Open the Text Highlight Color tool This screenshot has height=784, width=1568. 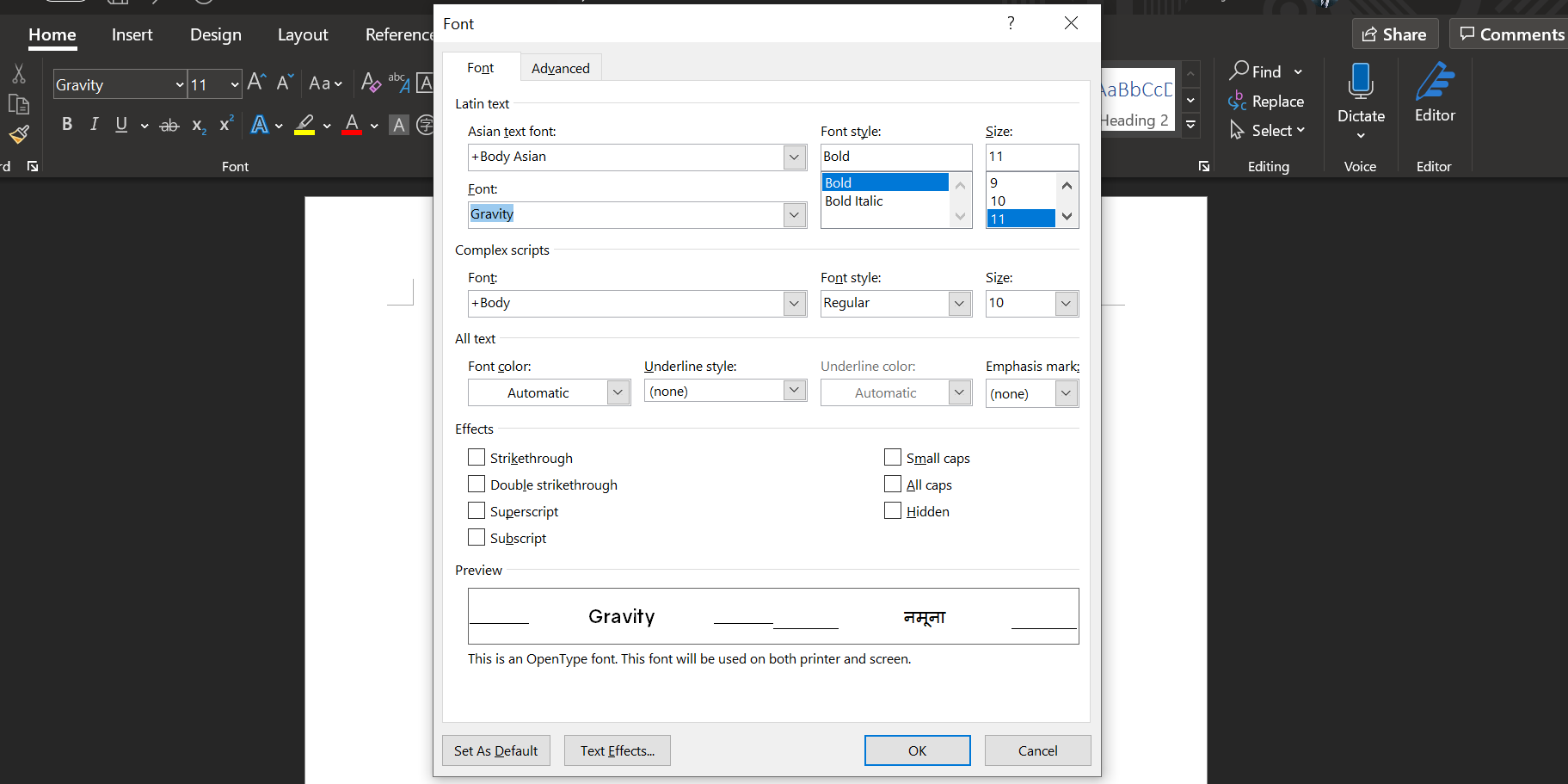point(306,125)
